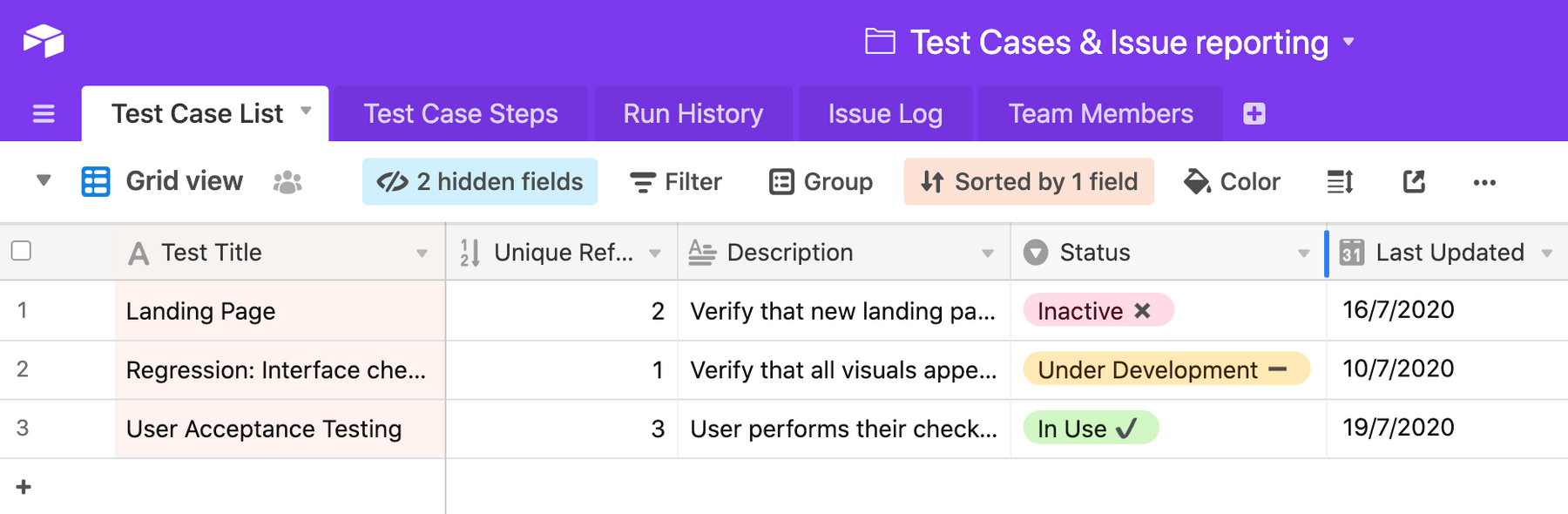Viewport: 1568px width, 514px height.
Task: Open the Color options
Action: [1232, 182]
